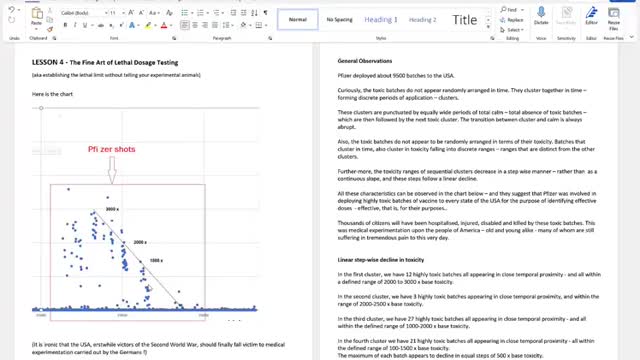Image resolution: width=640 pixels, height=360 pixels.
Task: Click the Line and Paragraph Spacing icon
Action: [226, 25]
